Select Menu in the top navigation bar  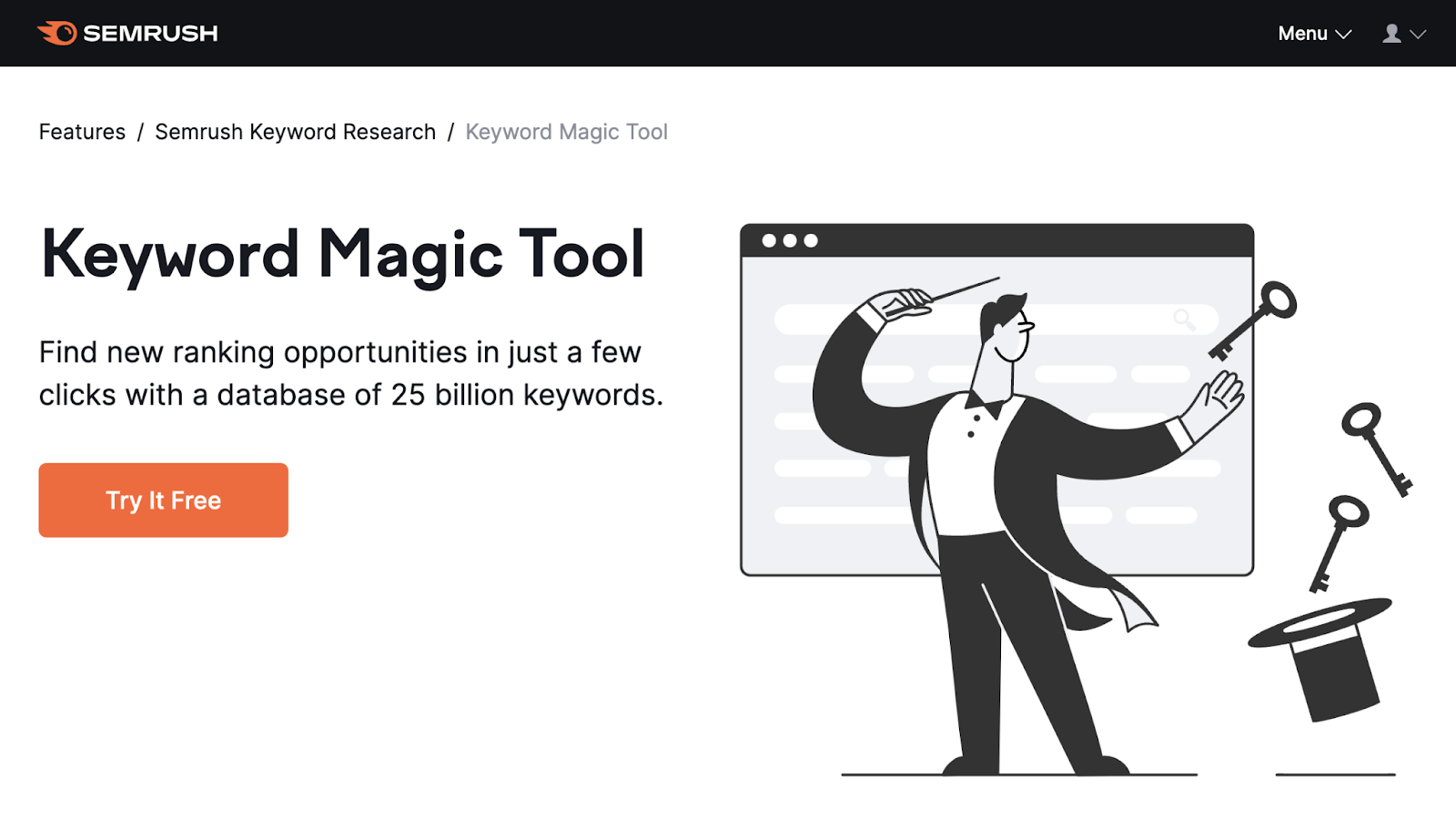click(x=1303, y=33)
